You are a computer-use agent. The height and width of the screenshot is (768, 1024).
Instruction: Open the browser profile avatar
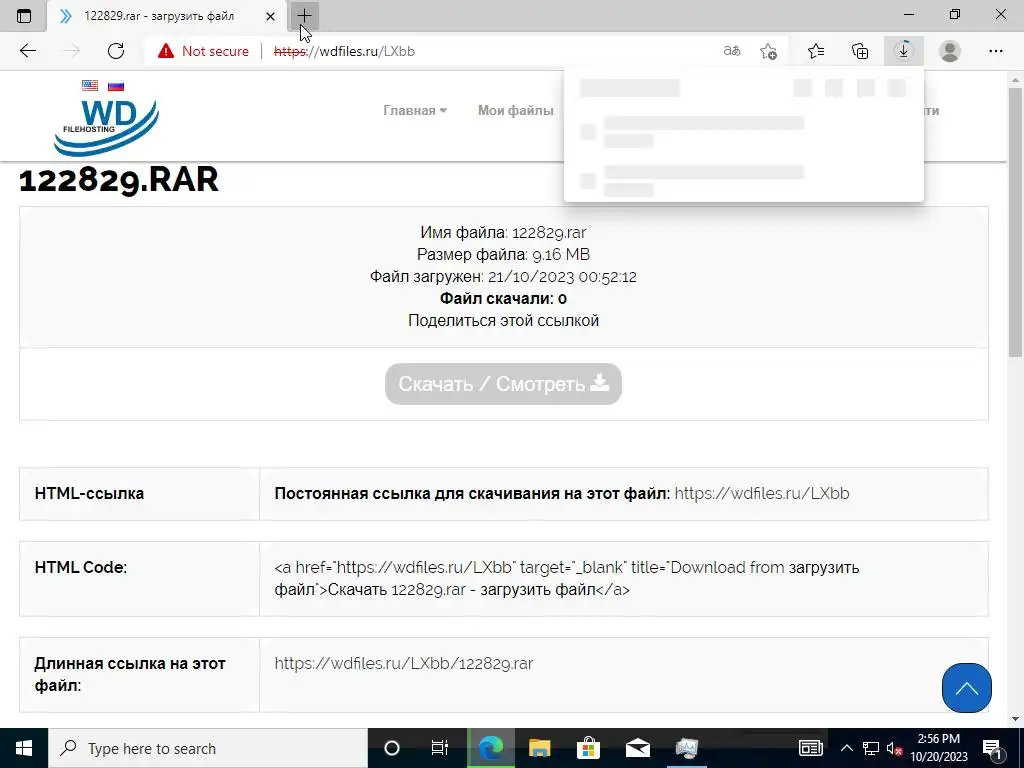coord(950,51)
